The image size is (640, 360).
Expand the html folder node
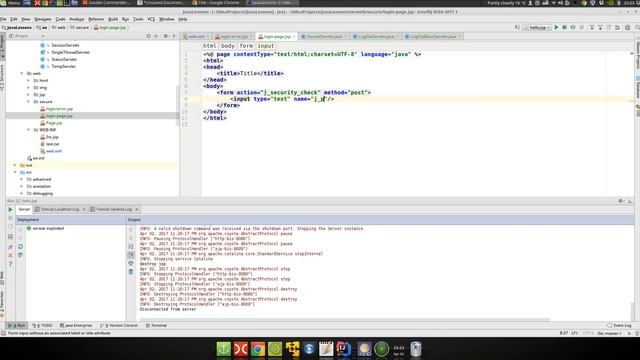(x=28, y=80)
